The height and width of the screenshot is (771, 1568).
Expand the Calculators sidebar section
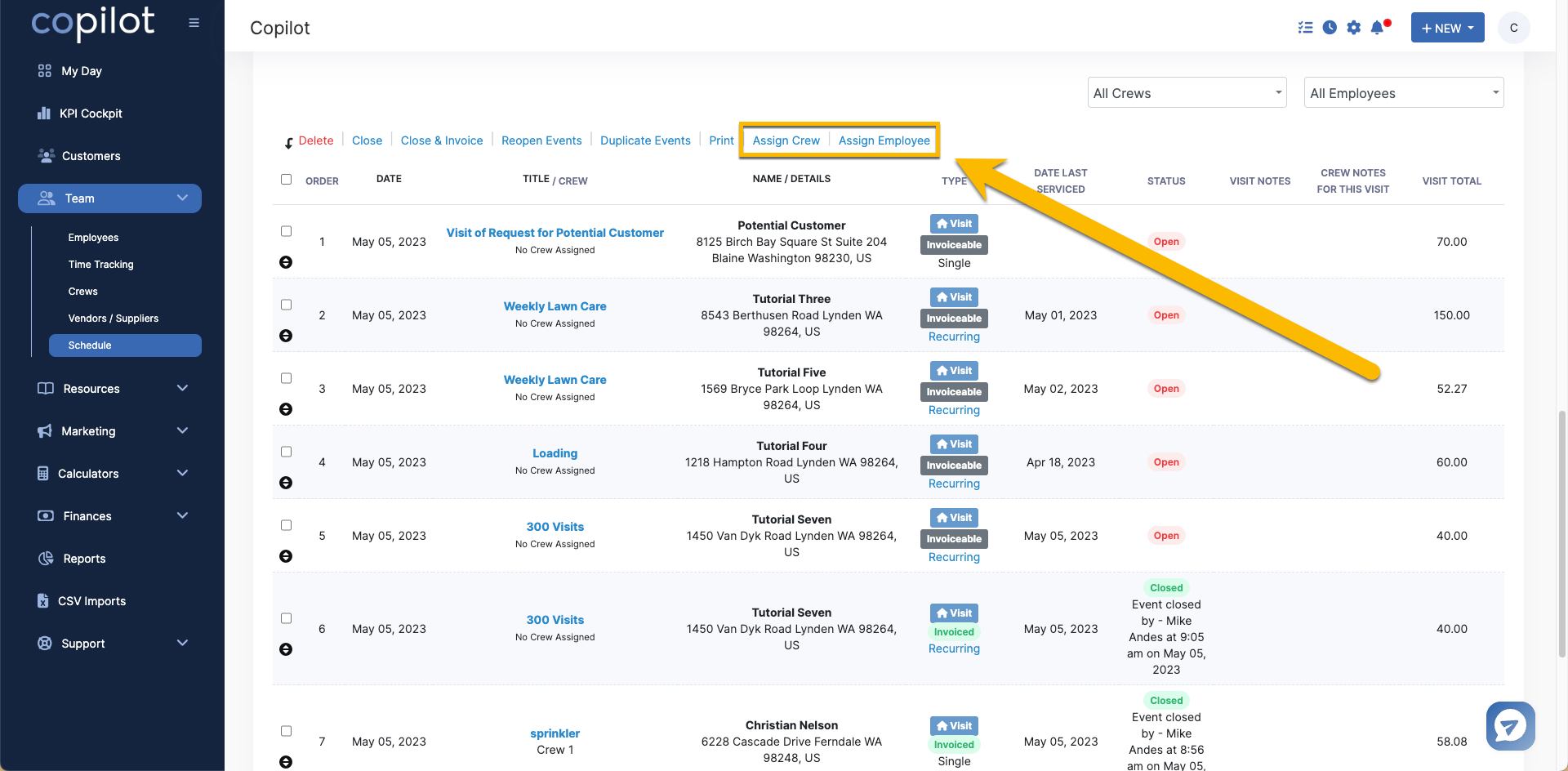(113, 474)
